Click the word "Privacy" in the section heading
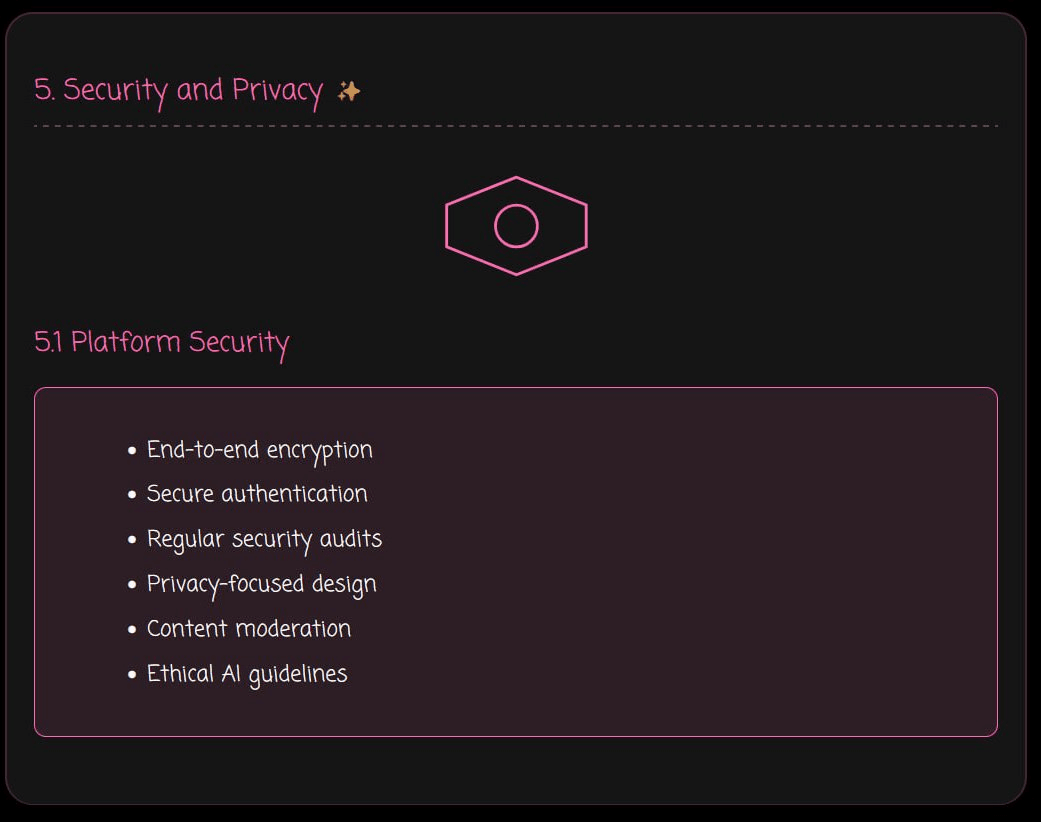1041x822 pixels. pyautogui.click(x=277, y=91)
